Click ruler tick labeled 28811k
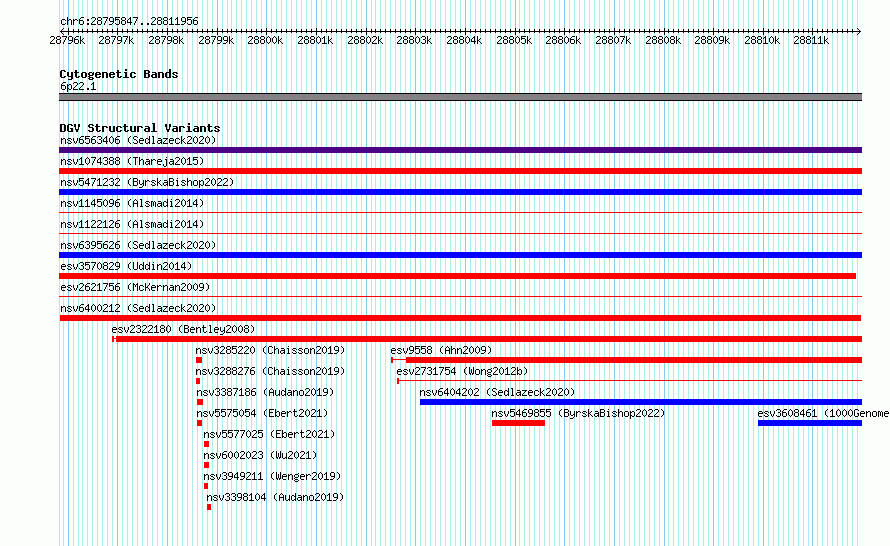The height and width of the screenshot is (546, 890). point(811,40)
